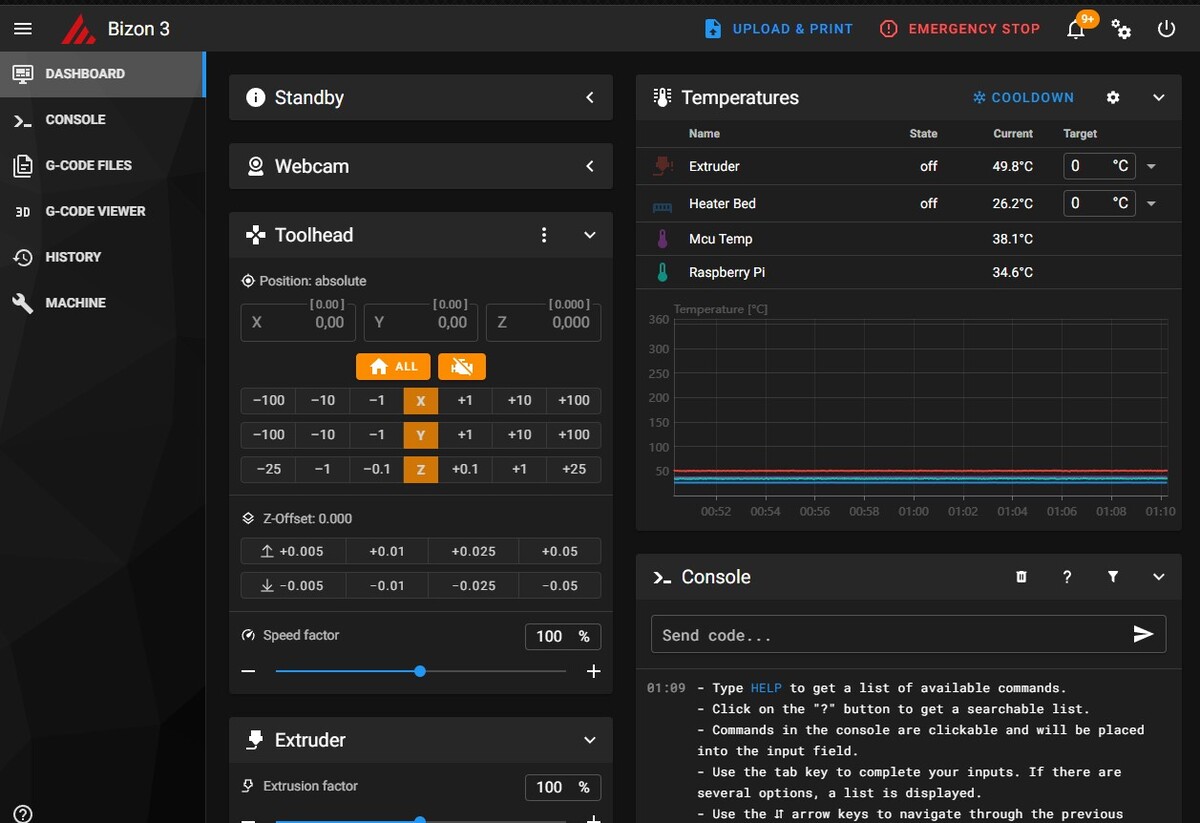The image size is (1200, 823).
Task: Click the Speed factor slider handle
Action: pyautogui.click(x=420, y=671)
